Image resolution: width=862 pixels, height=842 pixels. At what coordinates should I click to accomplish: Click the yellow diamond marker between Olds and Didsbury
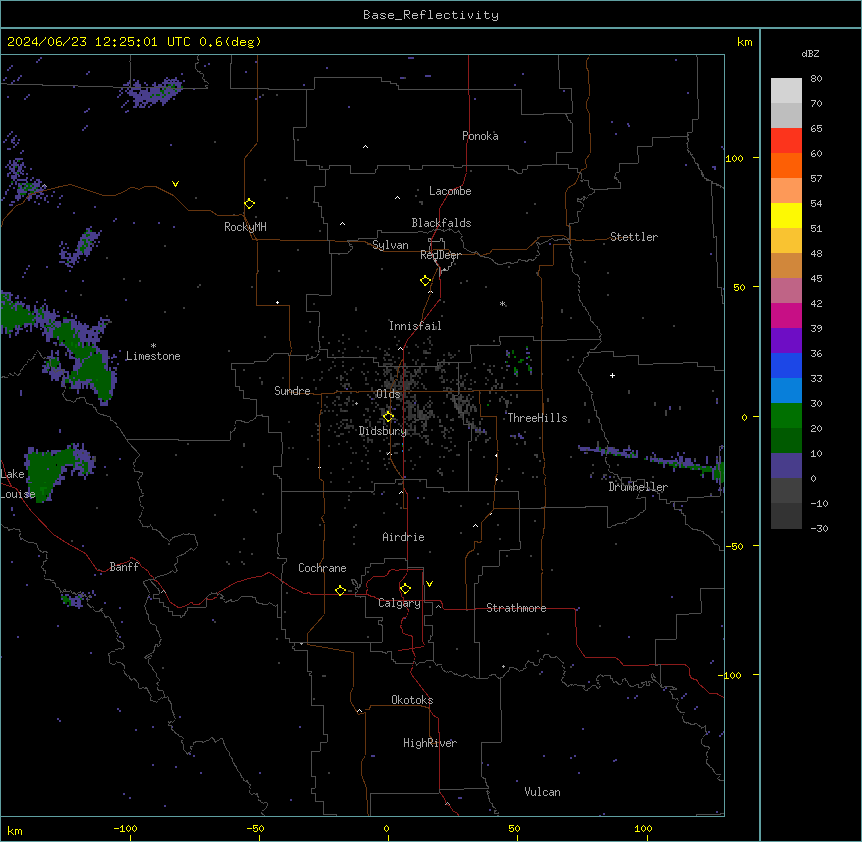389,417
